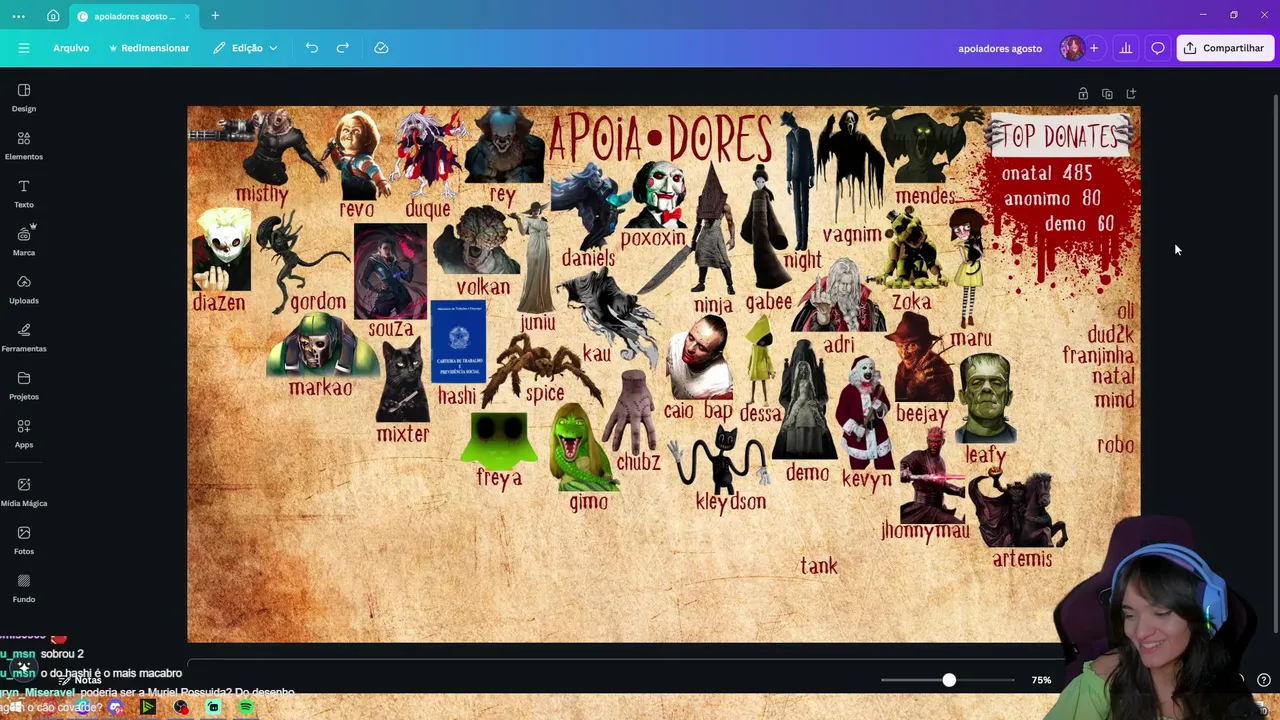Edit the design title apoiadores agosto
1280x720 pixels.
pos(1000,48)
